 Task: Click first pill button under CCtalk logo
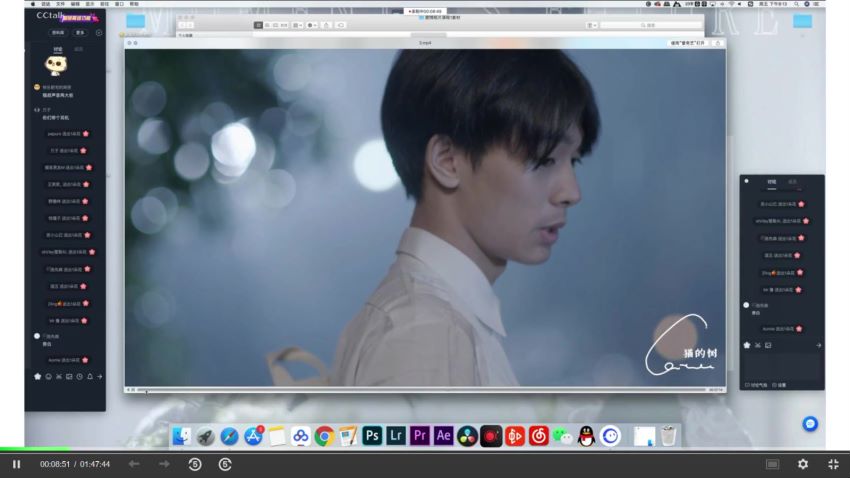tap(57, 33)
